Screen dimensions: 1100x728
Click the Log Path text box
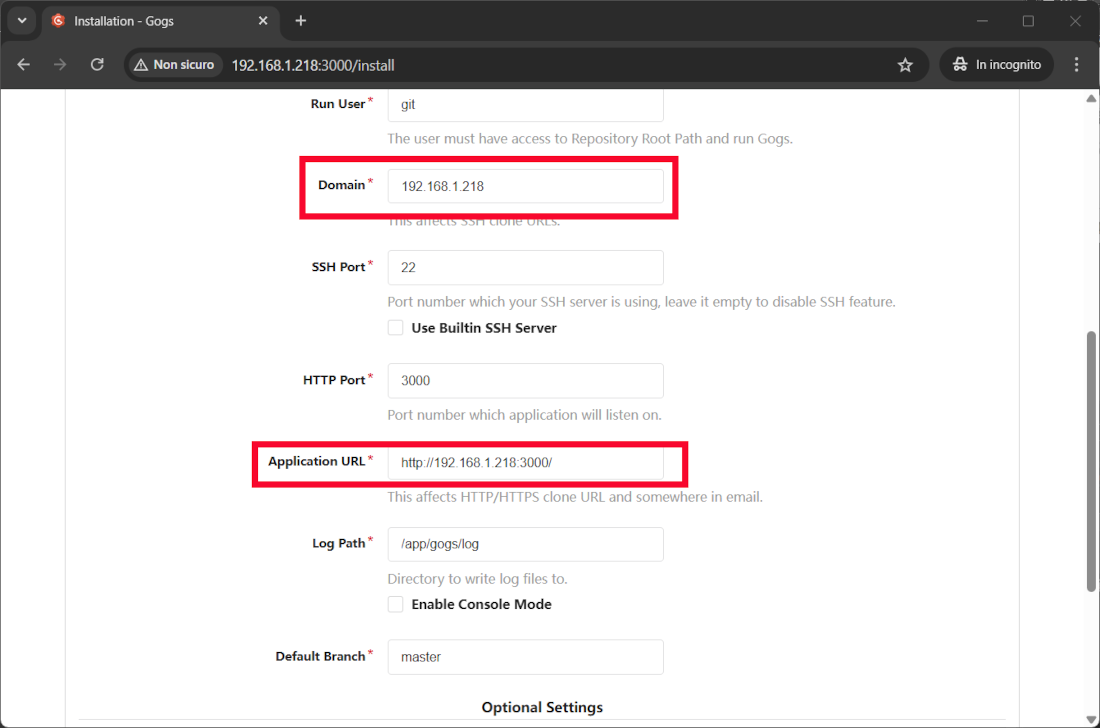coord(525,544)
